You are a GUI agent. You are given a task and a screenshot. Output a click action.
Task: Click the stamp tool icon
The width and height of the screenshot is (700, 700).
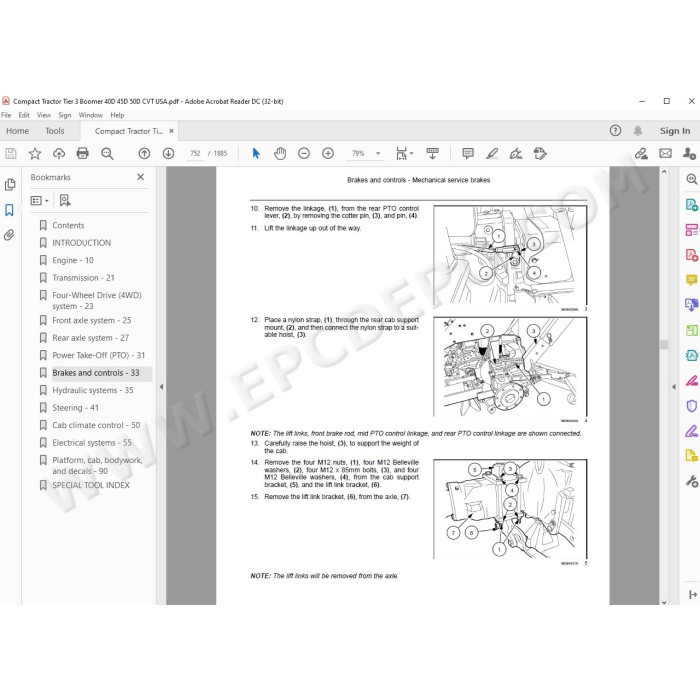click(540, 154)
